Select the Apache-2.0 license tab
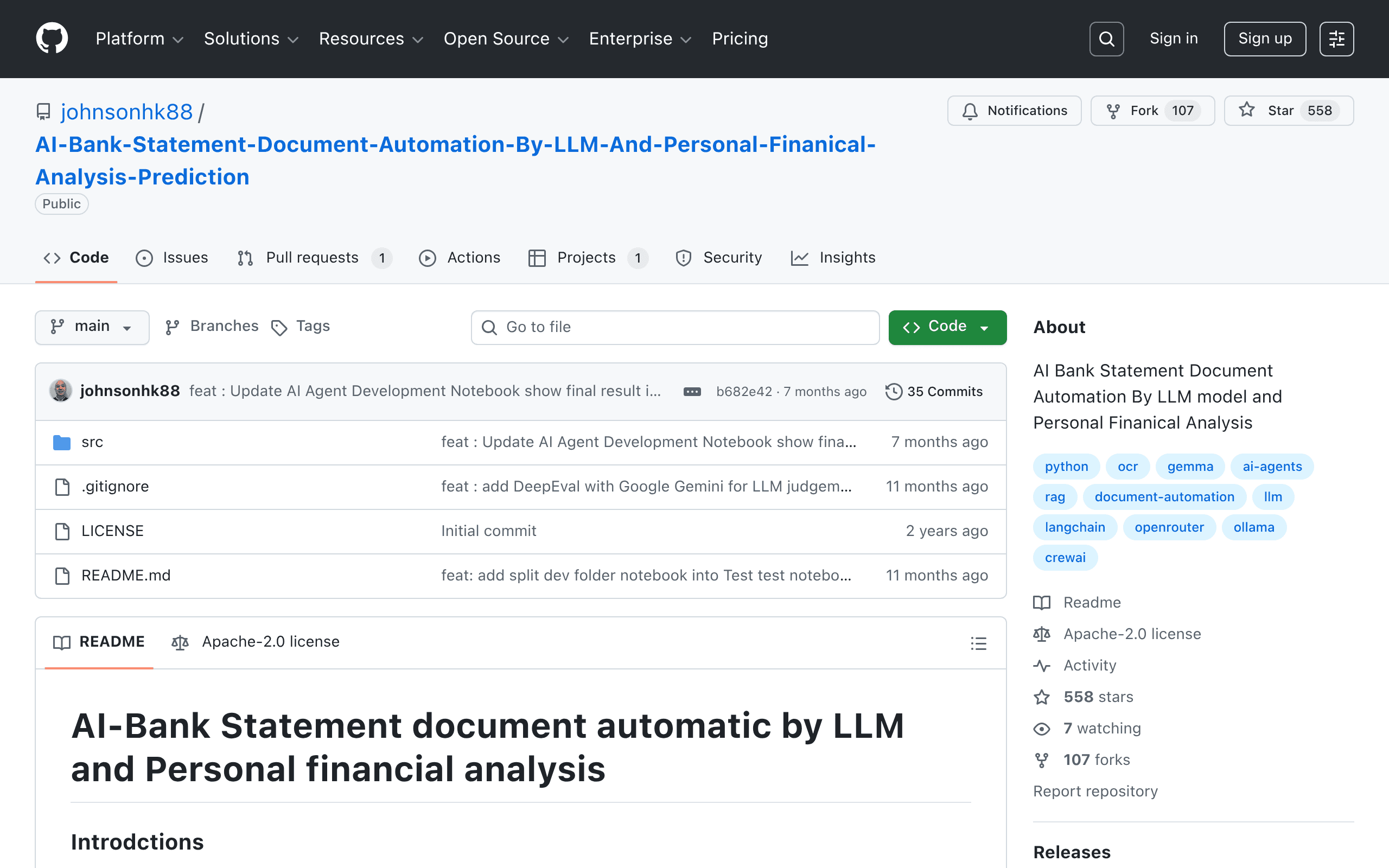Screen dimensions: 1389x868 click(256, 642)
